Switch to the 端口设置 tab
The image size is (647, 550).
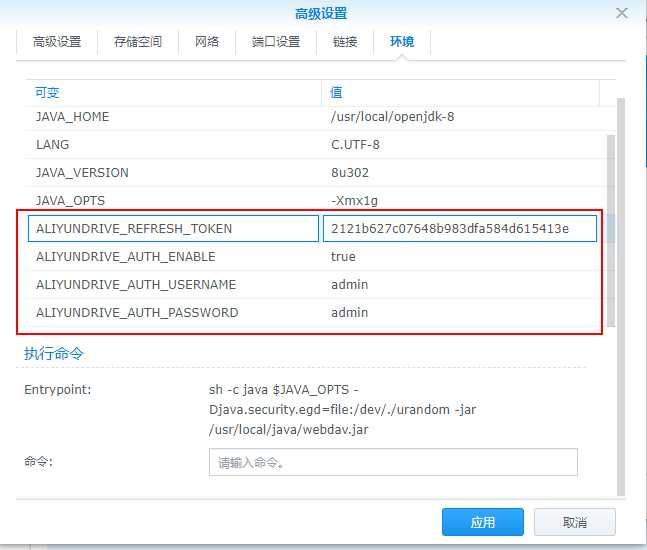(x=276, y=42)
